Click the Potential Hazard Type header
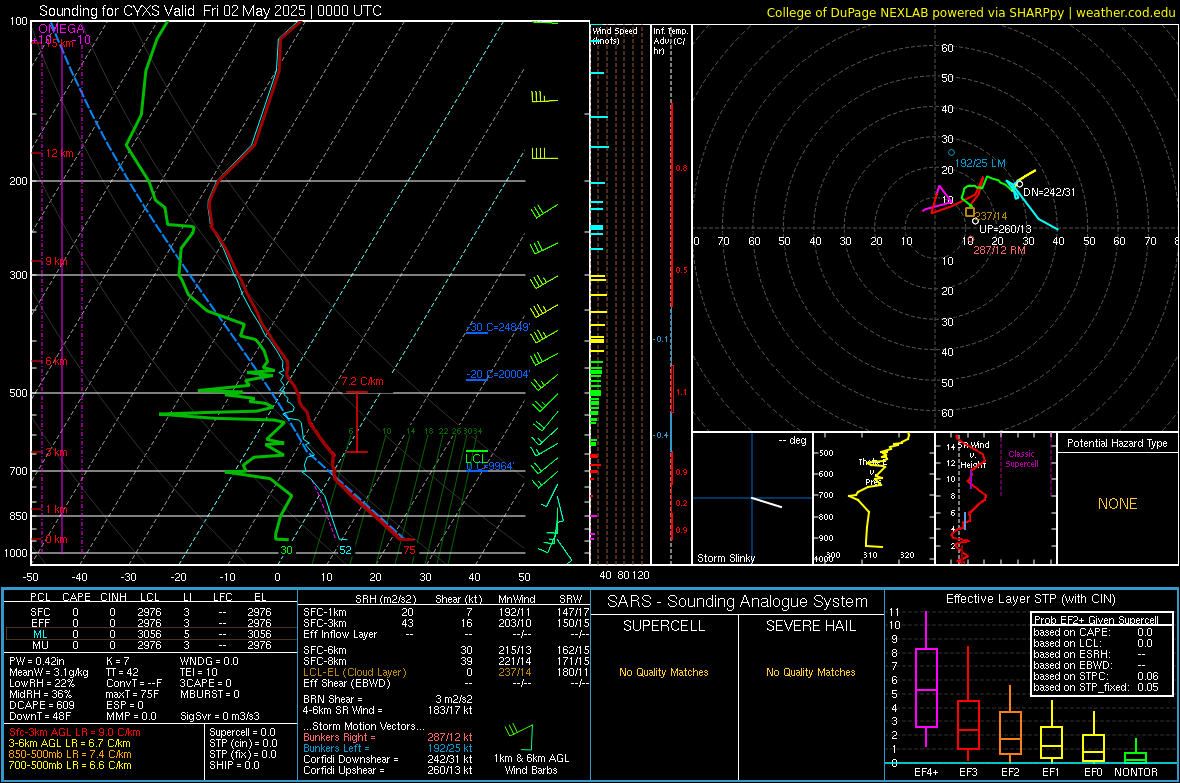This screenshot has width=1180, height=783. [1117, 443]
